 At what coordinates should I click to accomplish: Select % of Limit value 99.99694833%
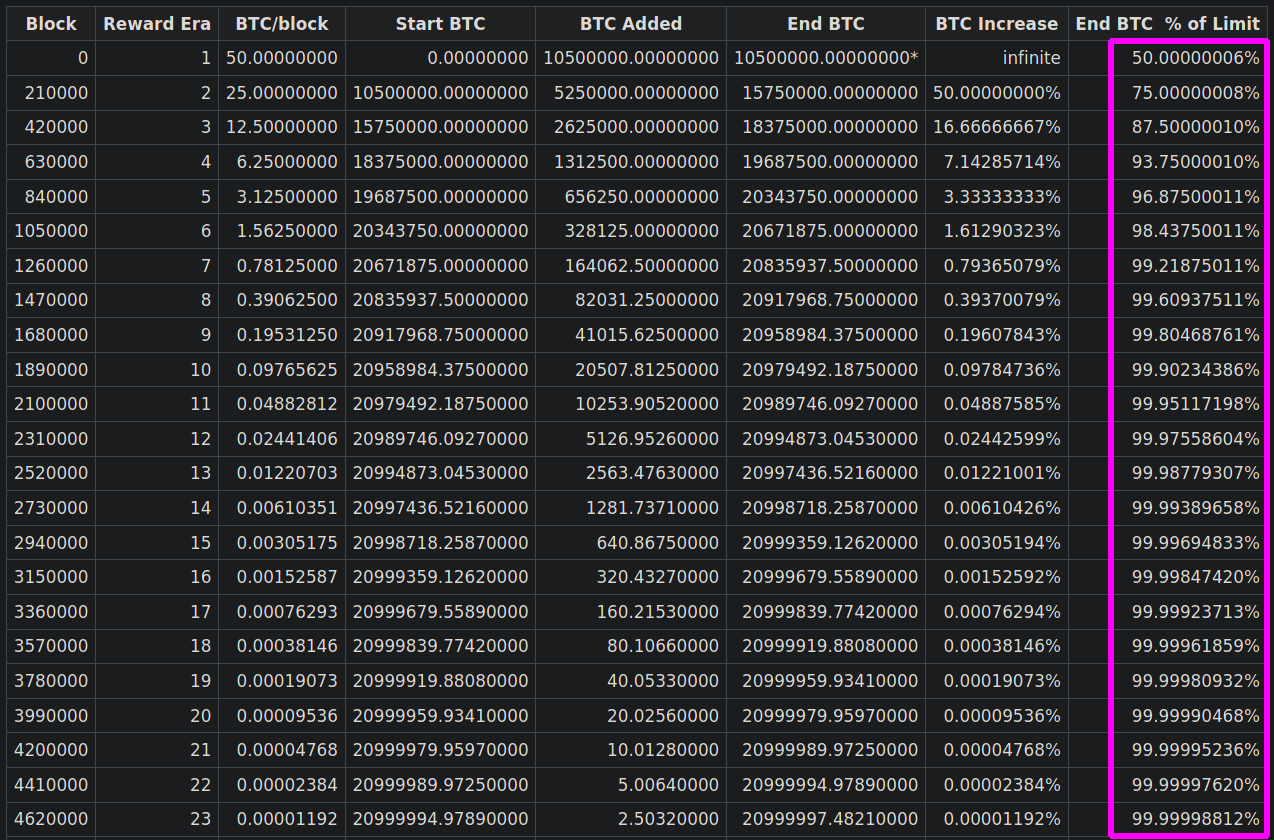pyautogui.click(x=1168, y=543)
